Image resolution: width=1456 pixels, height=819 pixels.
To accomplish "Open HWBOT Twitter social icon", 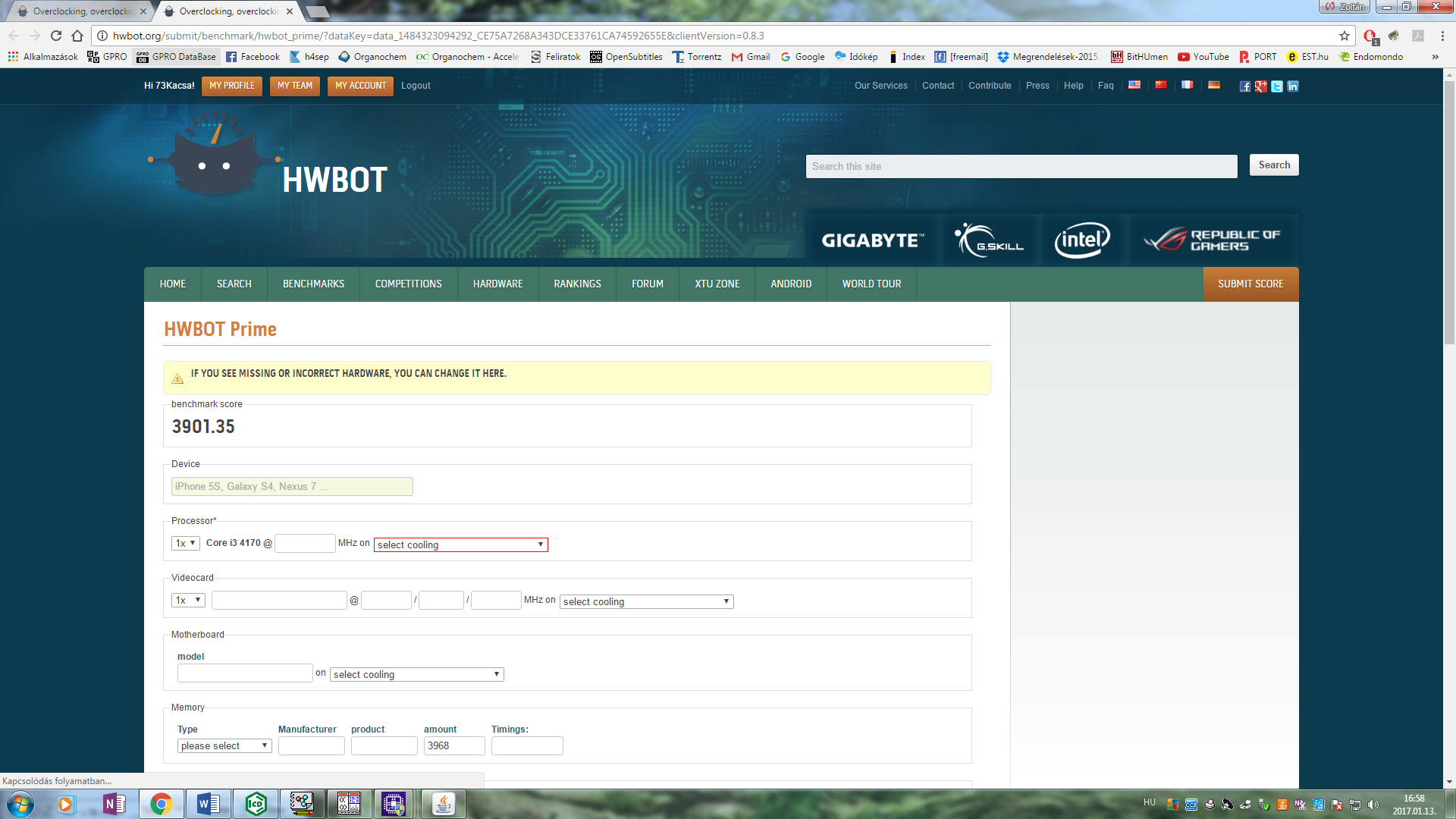I will (x=1277, y=86).
